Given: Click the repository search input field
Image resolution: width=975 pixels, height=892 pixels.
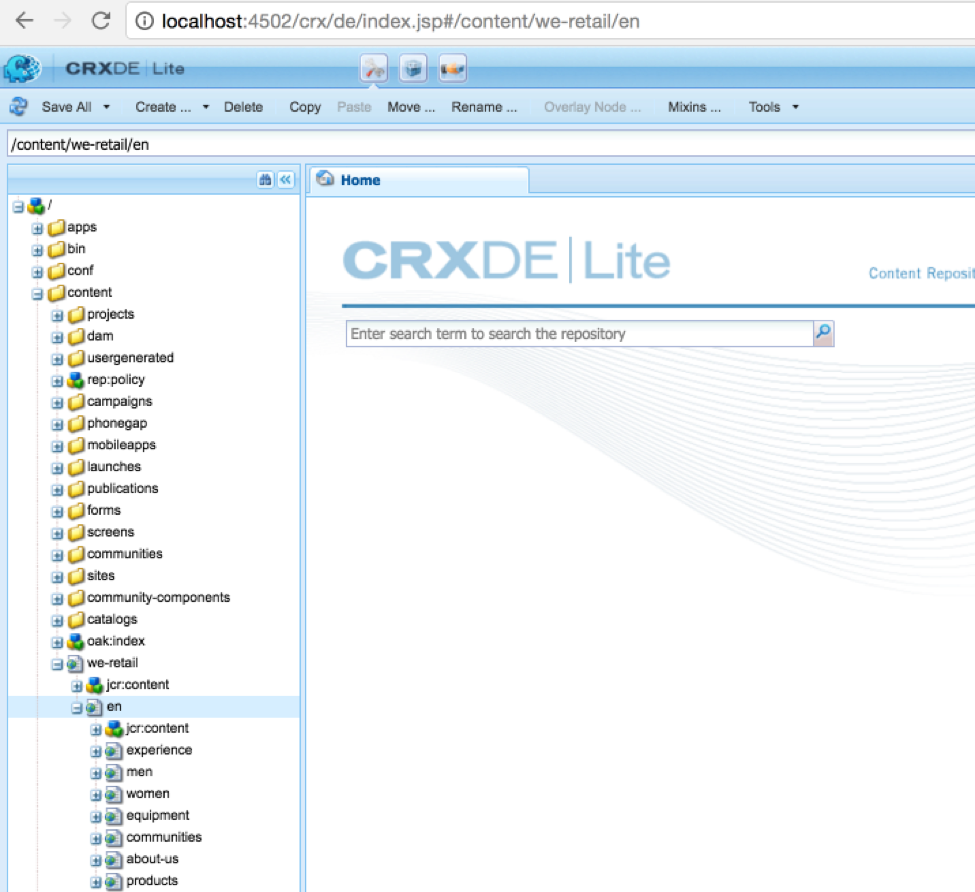Looking at the screenshot, I should pos(578,334).
